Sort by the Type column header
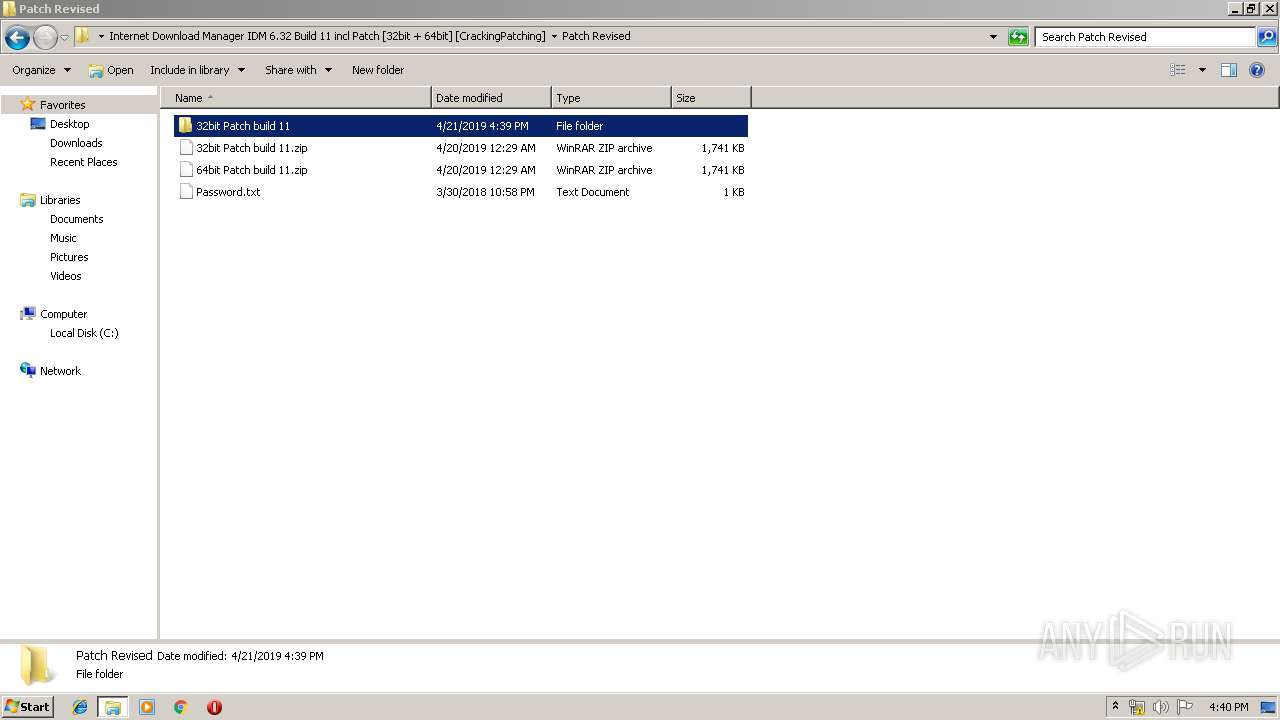The width and height of the screenshot is (1280, 720). 611,98
